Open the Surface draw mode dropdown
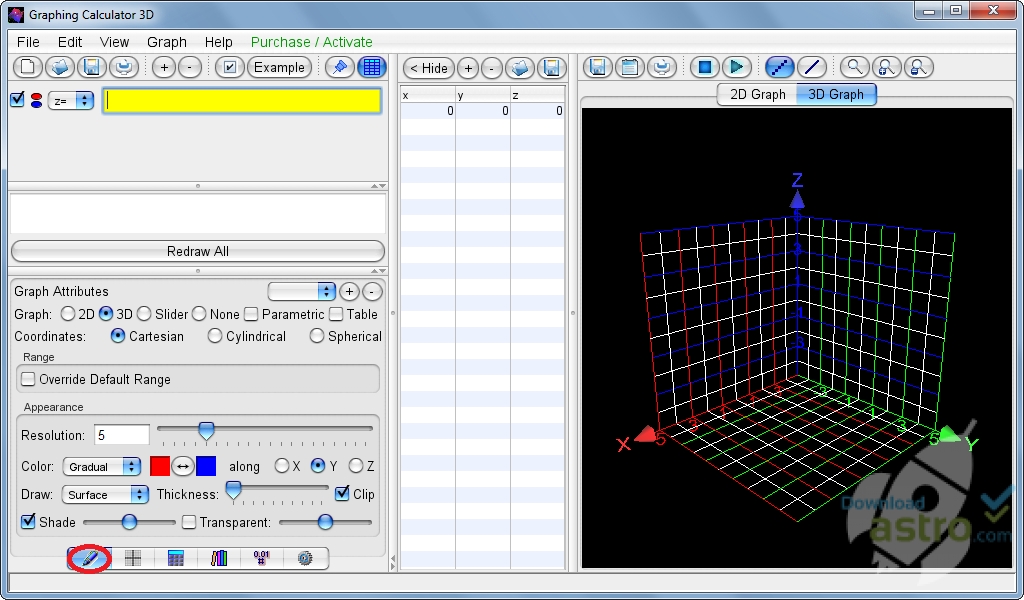 point(105,494)
